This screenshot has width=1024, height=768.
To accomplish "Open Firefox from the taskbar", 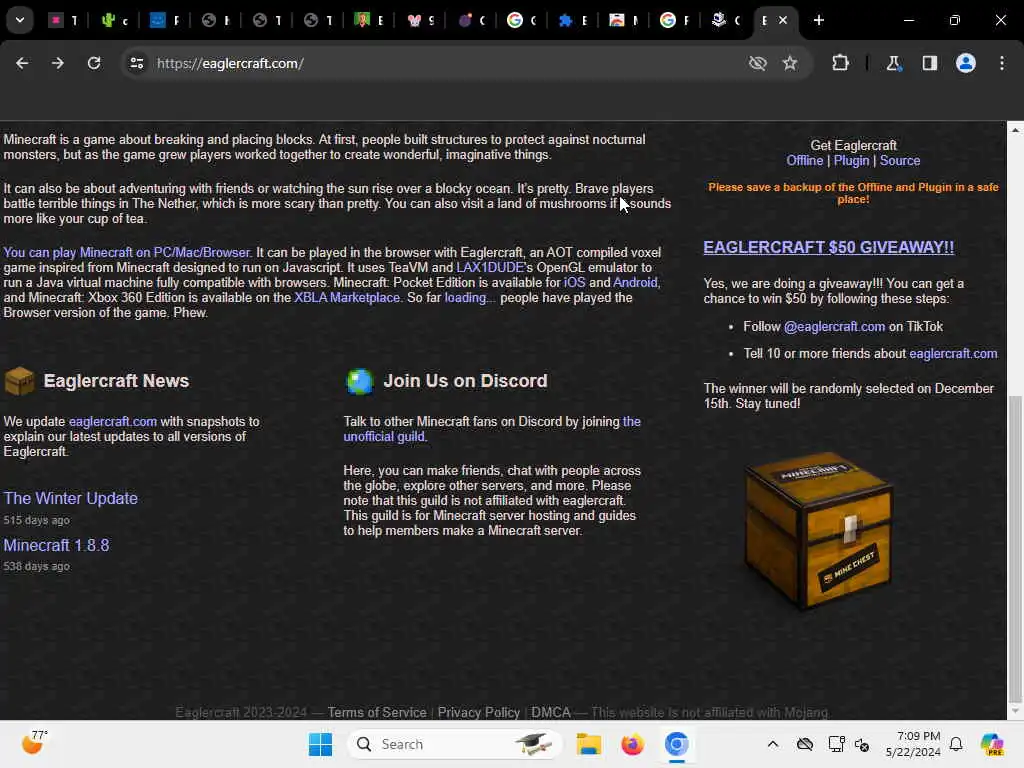I will [632, 744].
